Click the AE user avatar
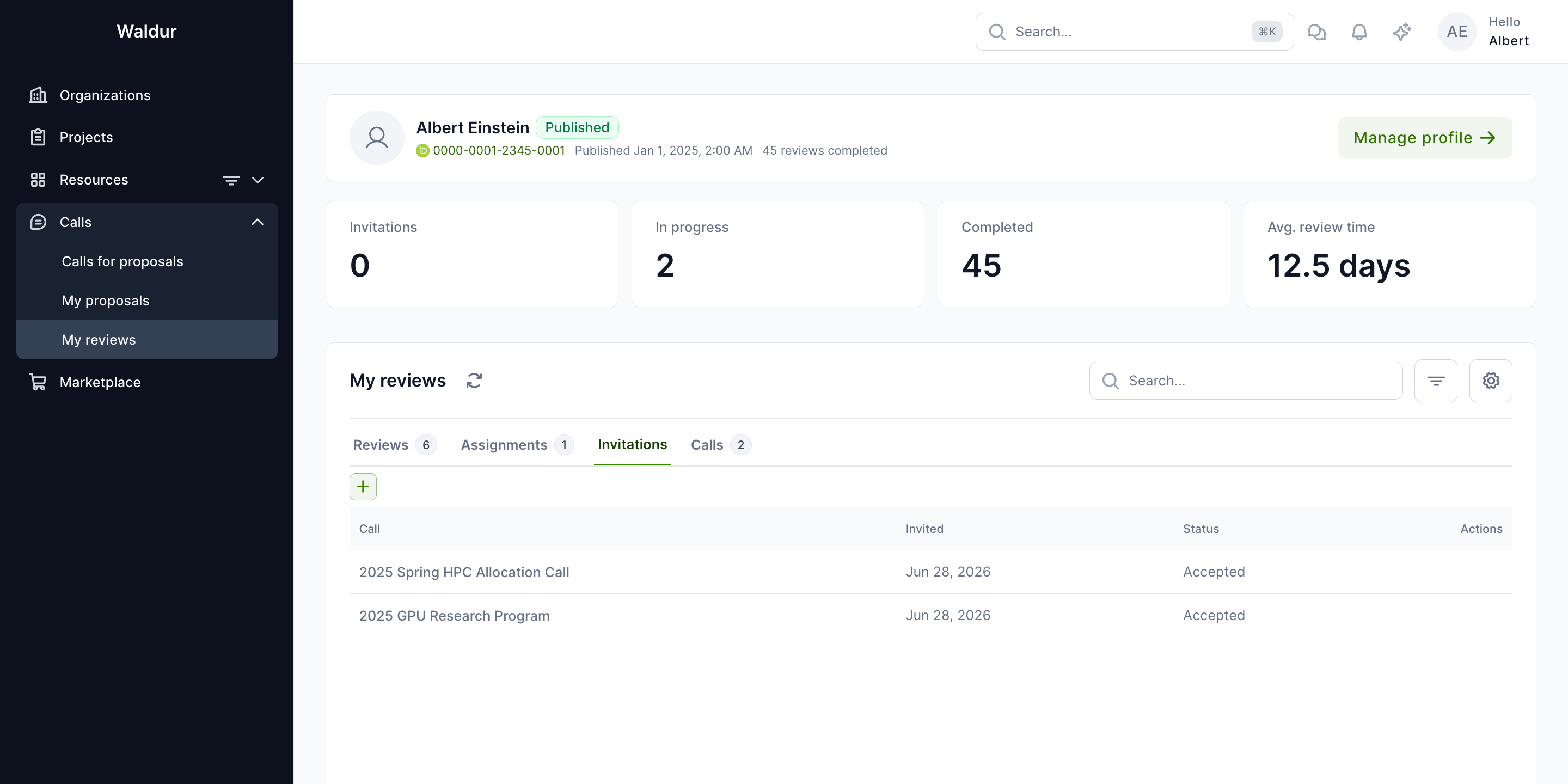This screenshot has height=784, width=1568. [1456, 32]
